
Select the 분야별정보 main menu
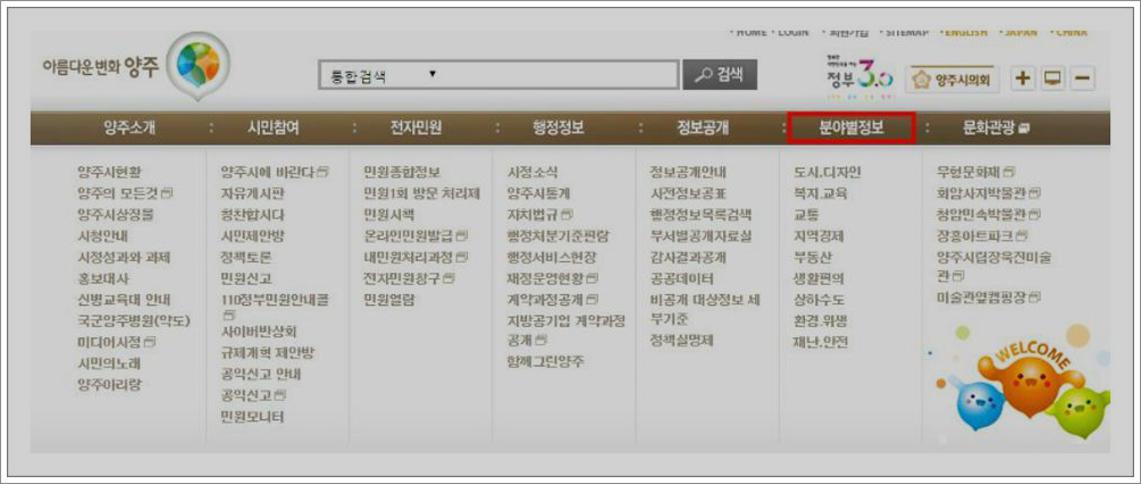pos(851,129)
